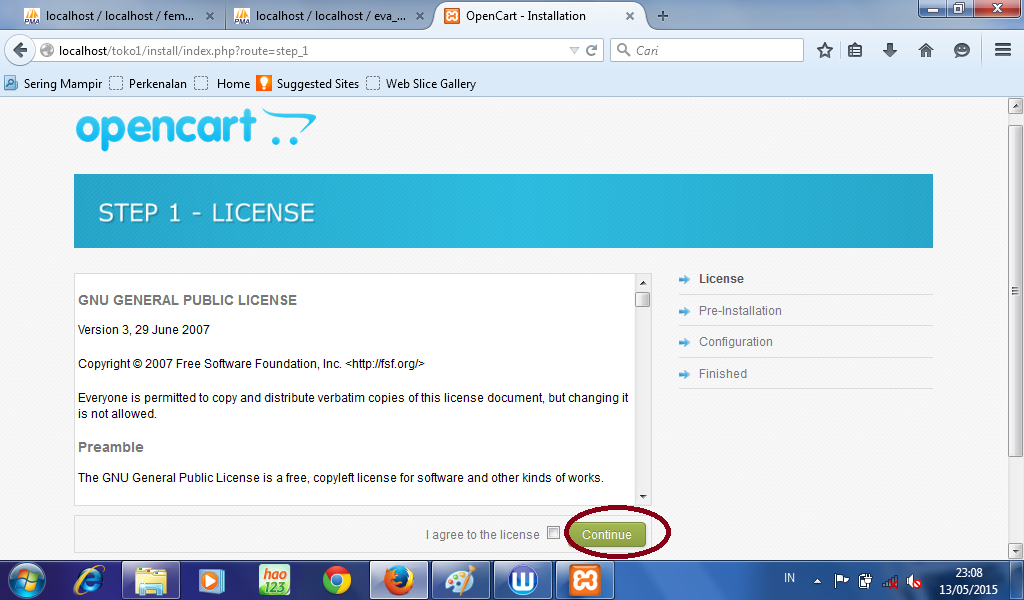Open the muted volume tray icon
This screenshot has height=600, width=1024.
(914, 580)
